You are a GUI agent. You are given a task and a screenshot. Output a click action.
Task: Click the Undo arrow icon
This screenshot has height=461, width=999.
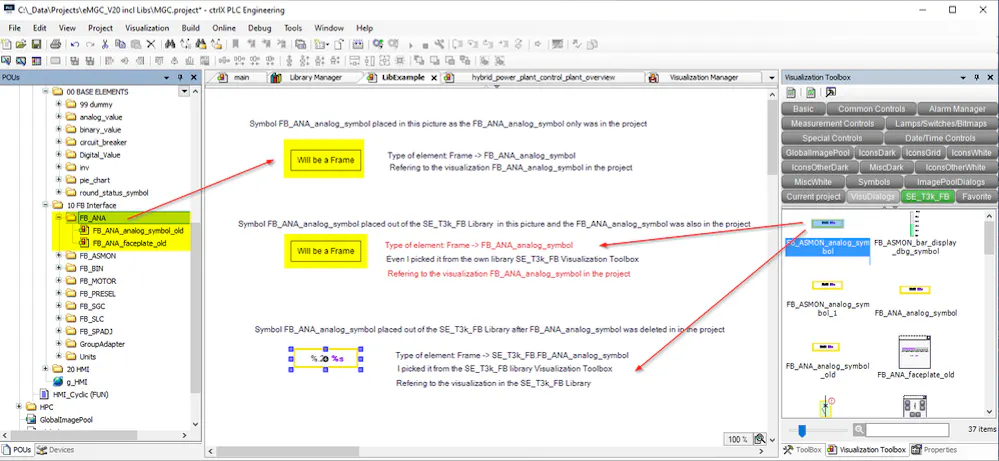[x=73, y=44]
